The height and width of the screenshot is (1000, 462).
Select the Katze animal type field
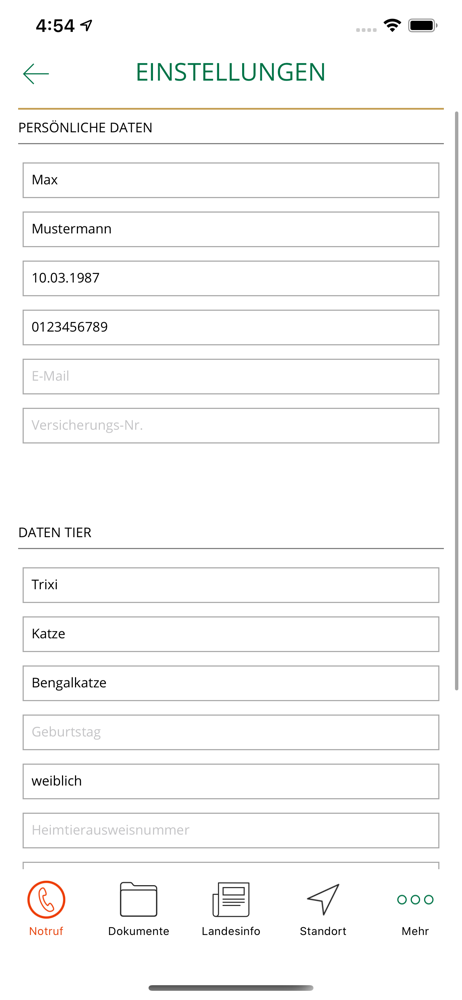click(231, 634)
